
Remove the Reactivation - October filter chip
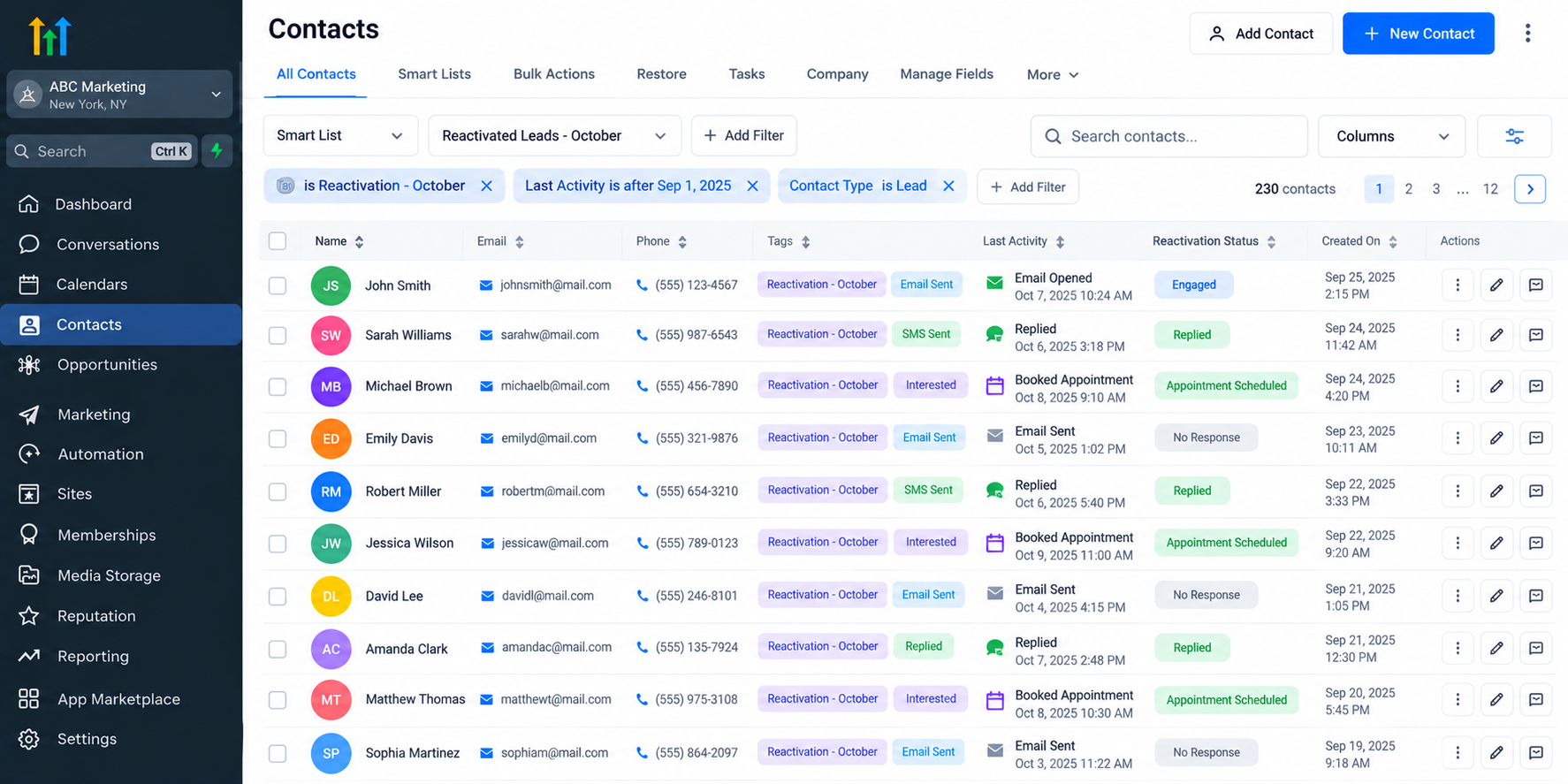(487, 186)
